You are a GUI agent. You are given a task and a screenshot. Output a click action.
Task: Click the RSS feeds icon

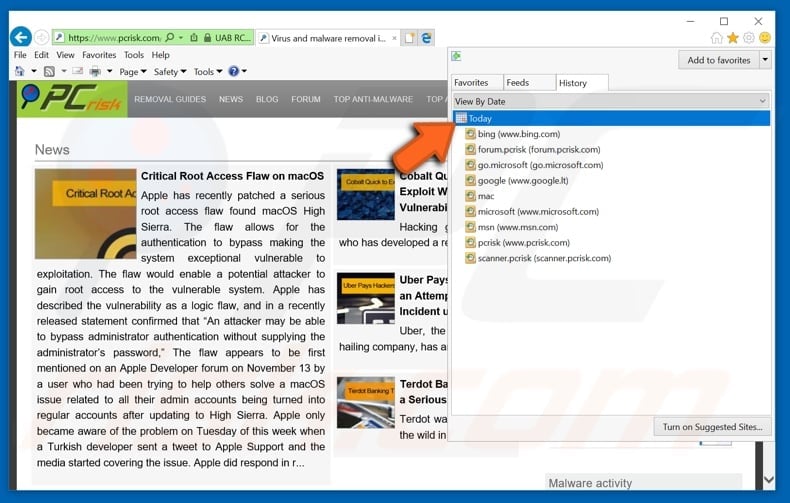(49, 72)
